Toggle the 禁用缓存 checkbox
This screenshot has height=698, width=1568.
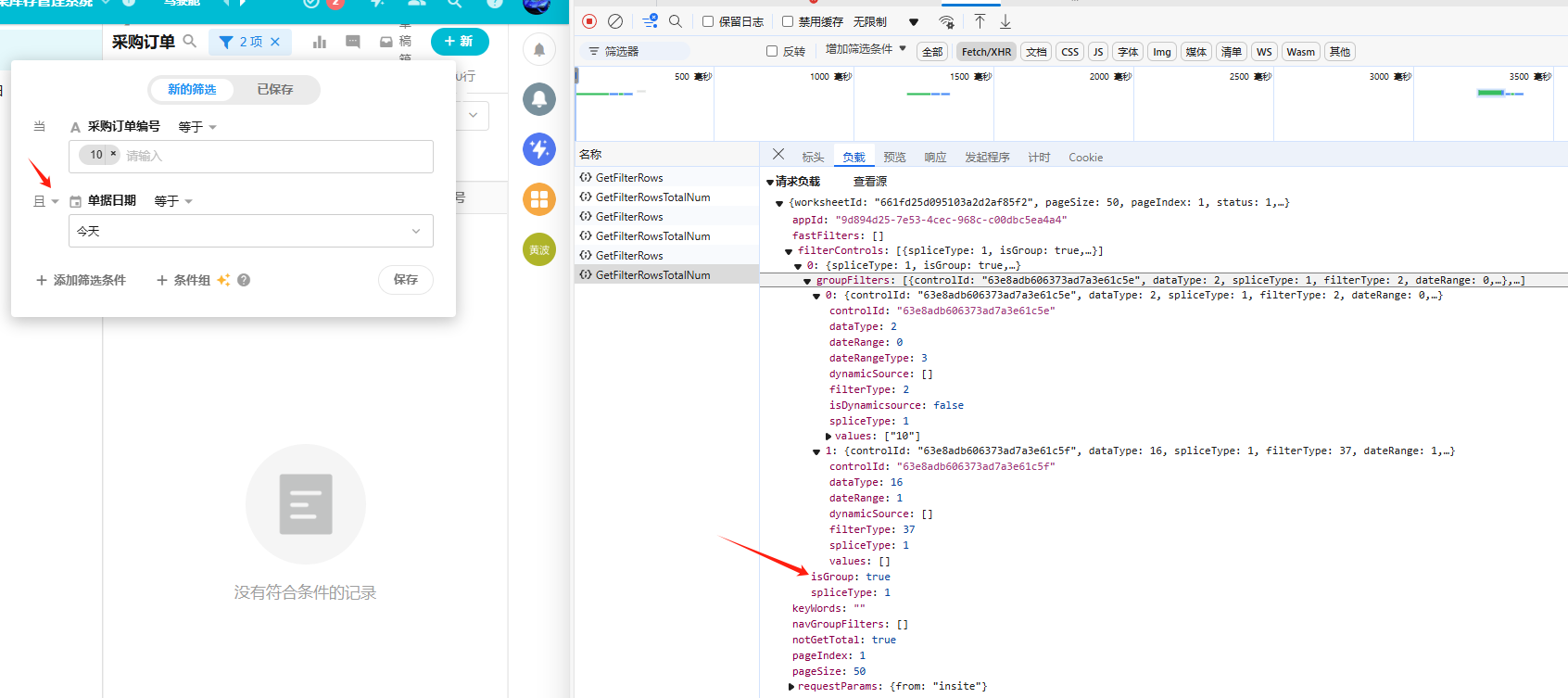click(788, 21)
